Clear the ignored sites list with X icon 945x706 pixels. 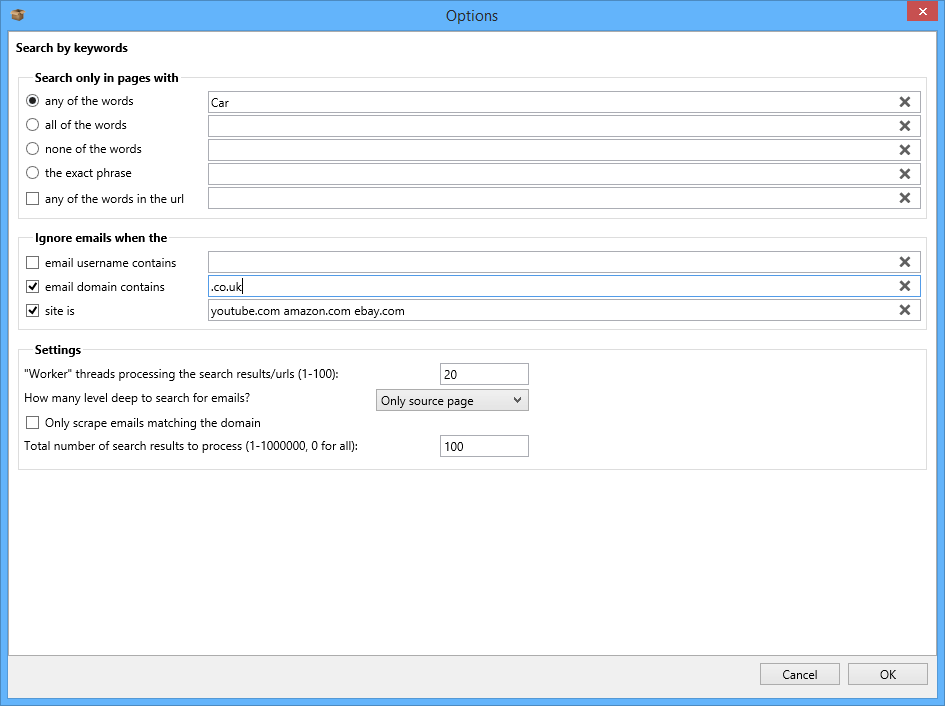click(x=904, y=310)
